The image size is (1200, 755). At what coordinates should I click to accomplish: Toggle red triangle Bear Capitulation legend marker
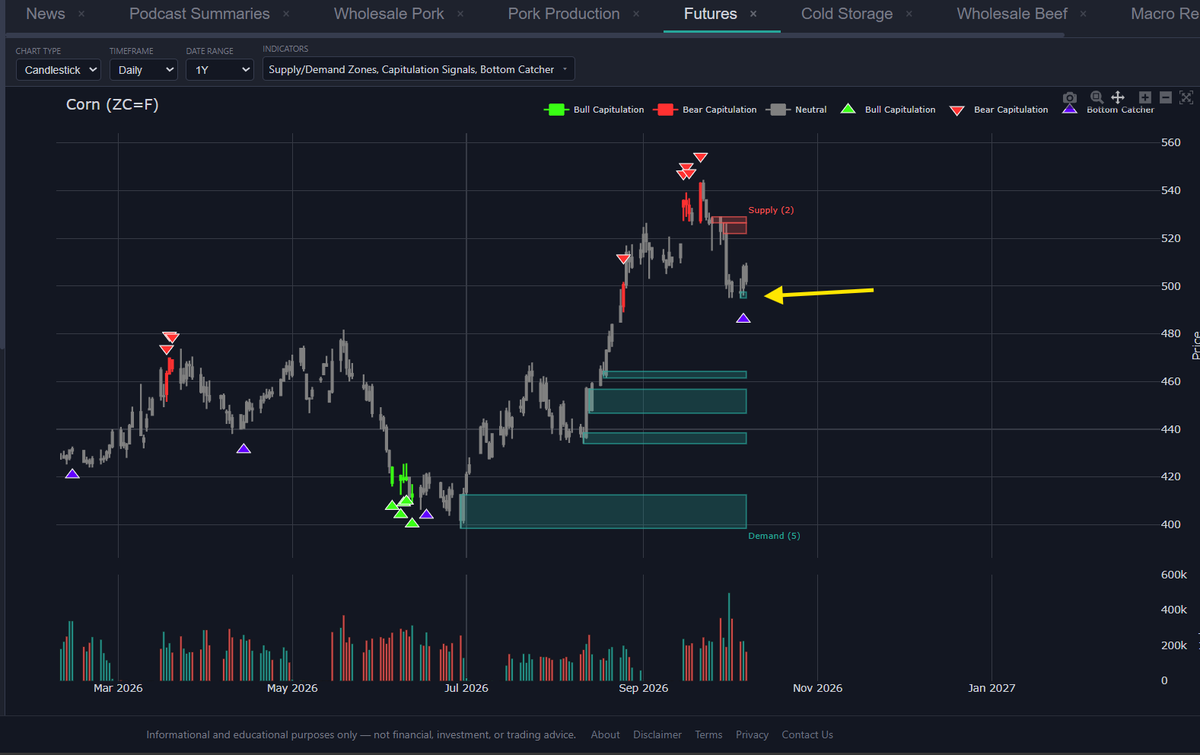point(997,110)
